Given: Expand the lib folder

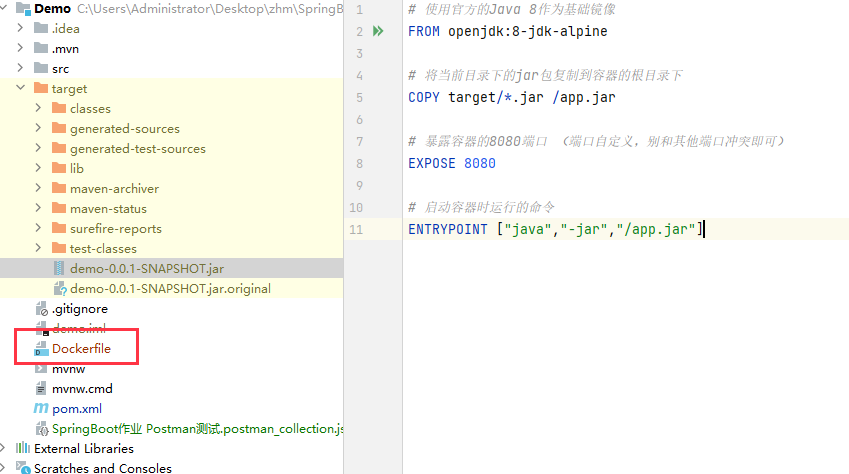Looking at the screenshot, I should click(x=38, y=168).
